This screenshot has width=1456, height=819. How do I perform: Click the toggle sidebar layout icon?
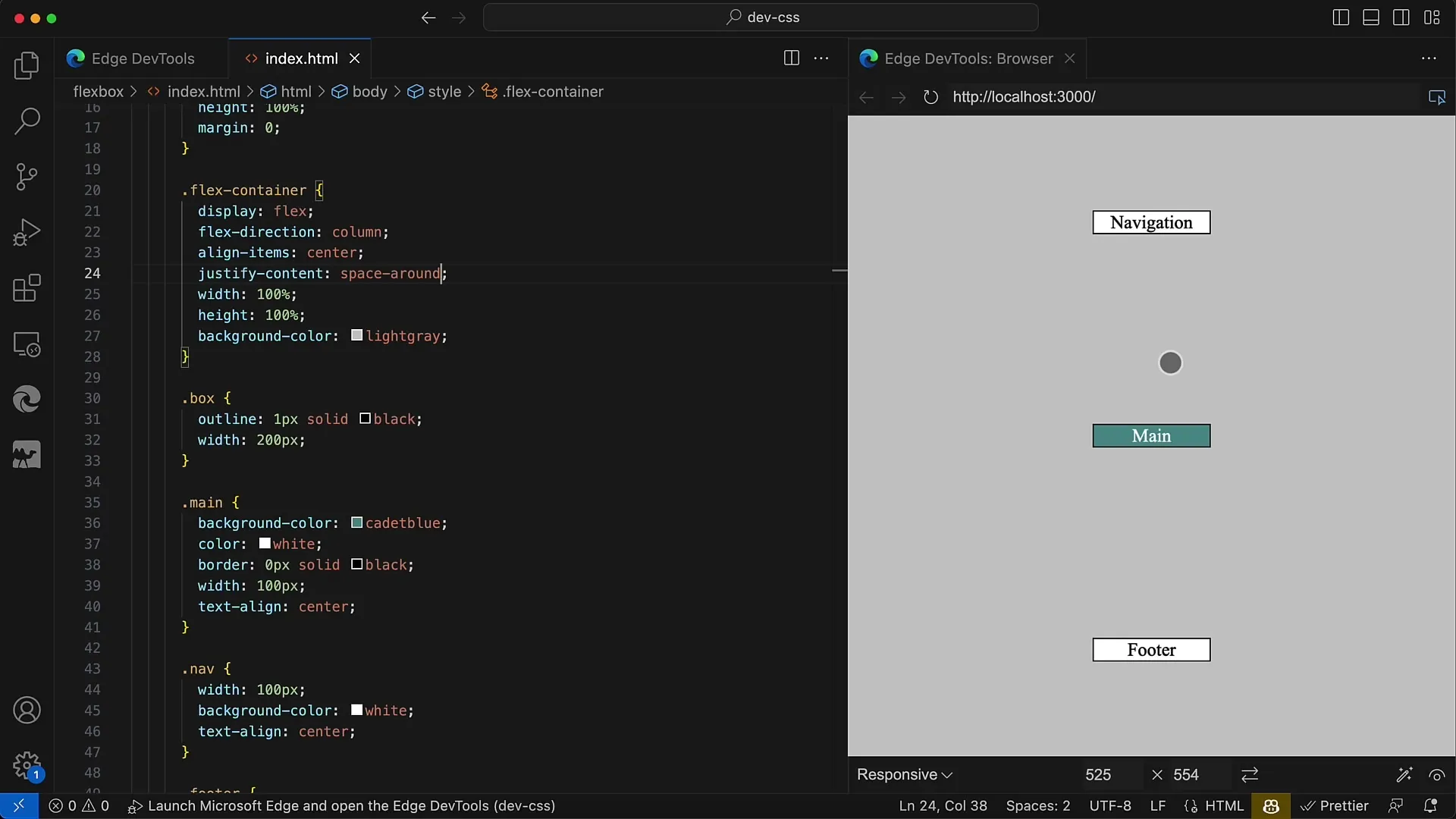(x=1341, y=17)
